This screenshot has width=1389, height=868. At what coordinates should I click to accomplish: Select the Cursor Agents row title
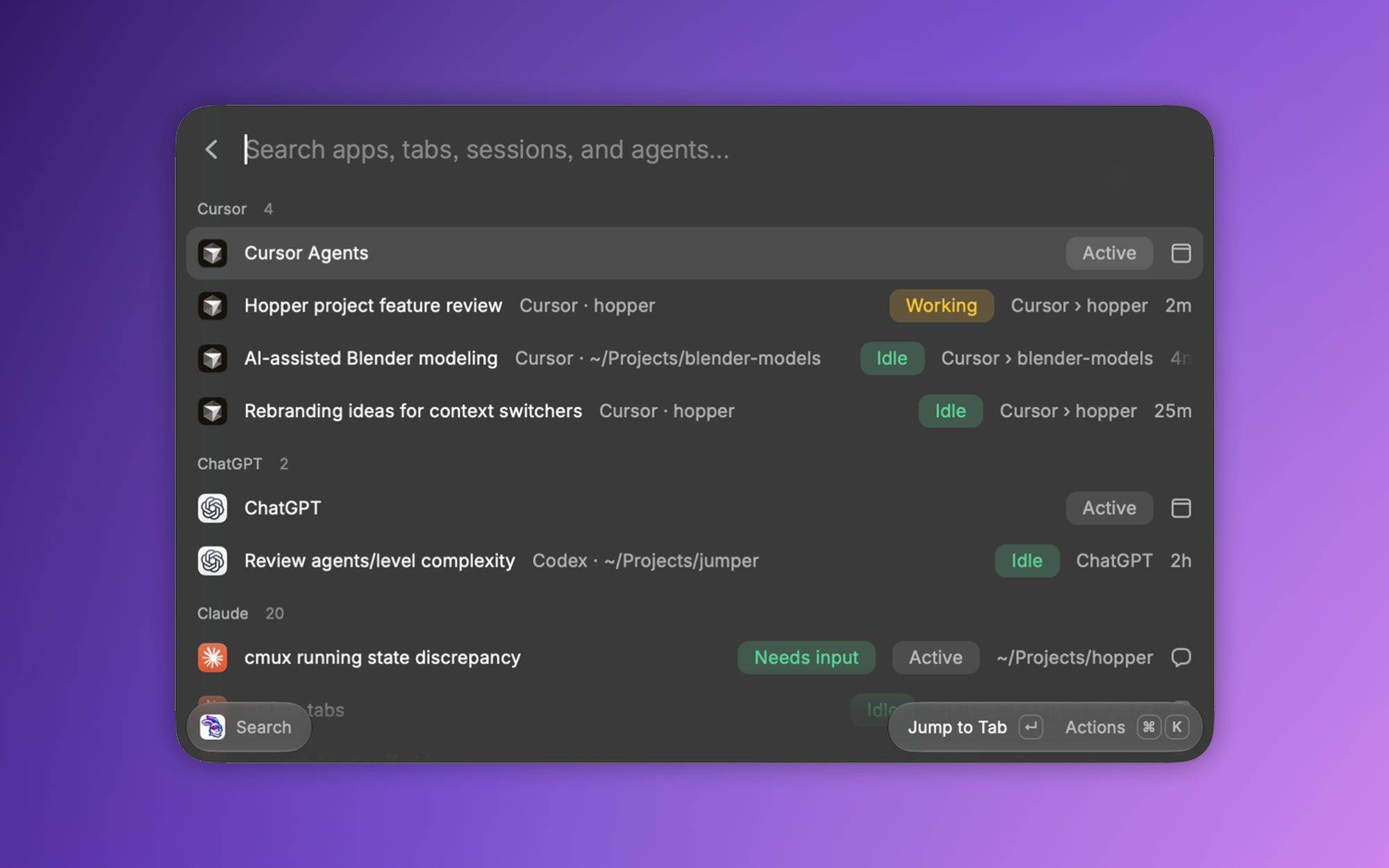(x=306, y=253)
